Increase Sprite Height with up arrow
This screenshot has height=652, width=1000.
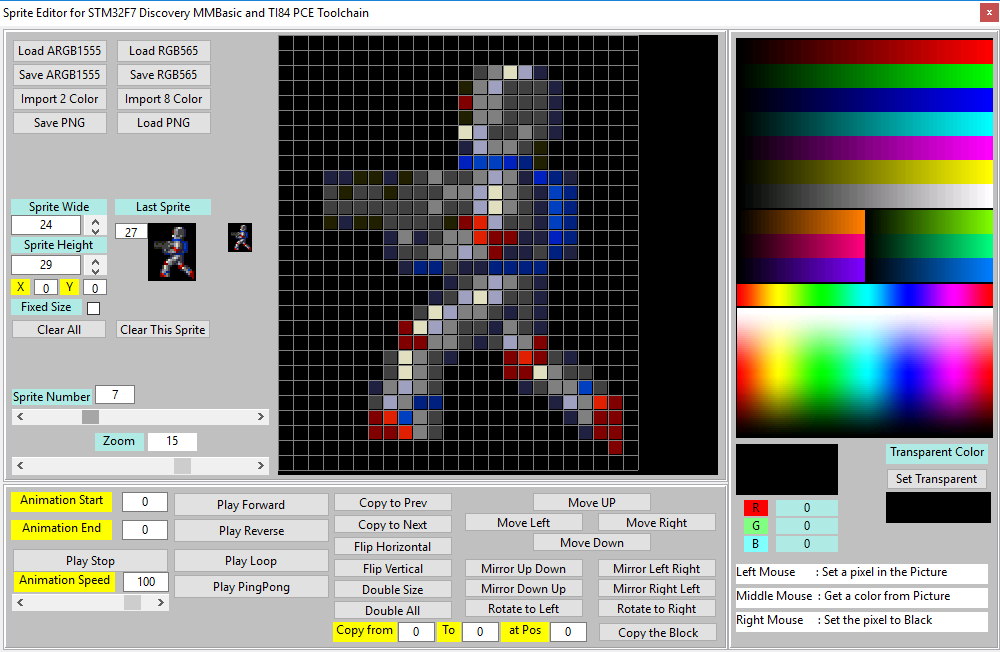click(x=95, y=260)
